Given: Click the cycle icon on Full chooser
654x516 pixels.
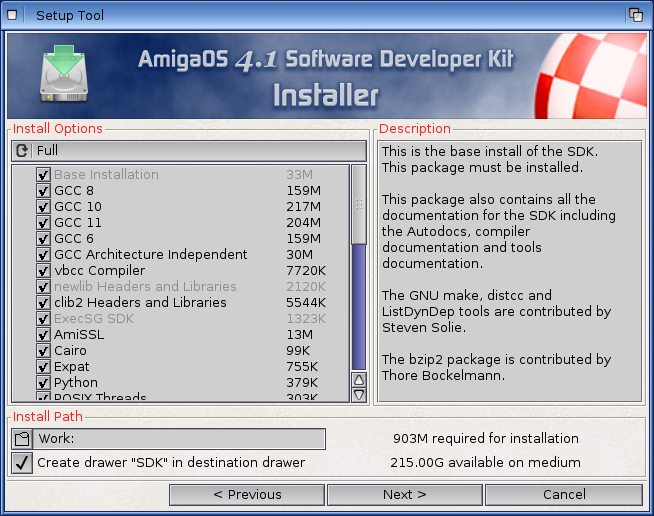Looking at the screenshot, I should click(x=22, y=150).
